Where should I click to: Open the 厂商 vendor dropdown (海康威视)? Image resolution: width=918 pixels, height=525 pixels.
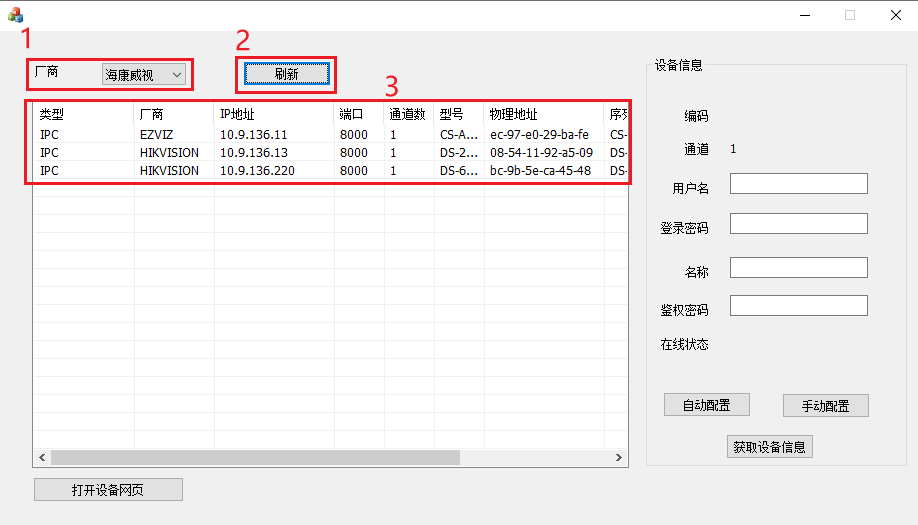pyautogui.click(x=143, y=74)
